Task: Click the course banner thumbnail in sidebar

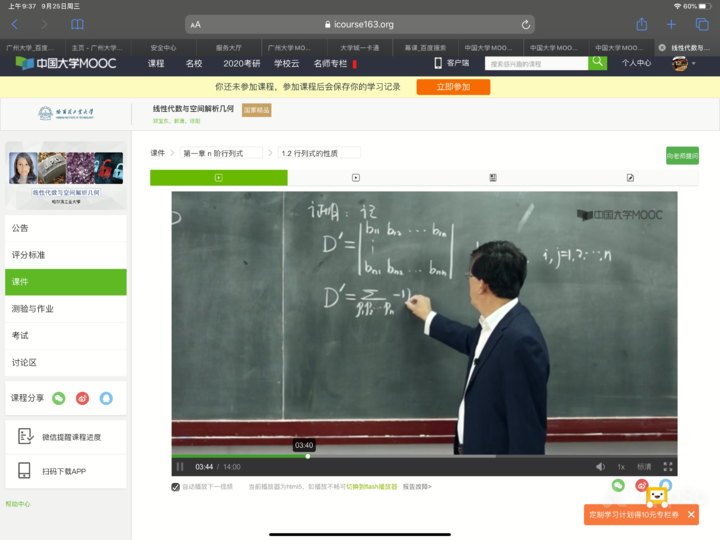Action: [x=66, y=175]
